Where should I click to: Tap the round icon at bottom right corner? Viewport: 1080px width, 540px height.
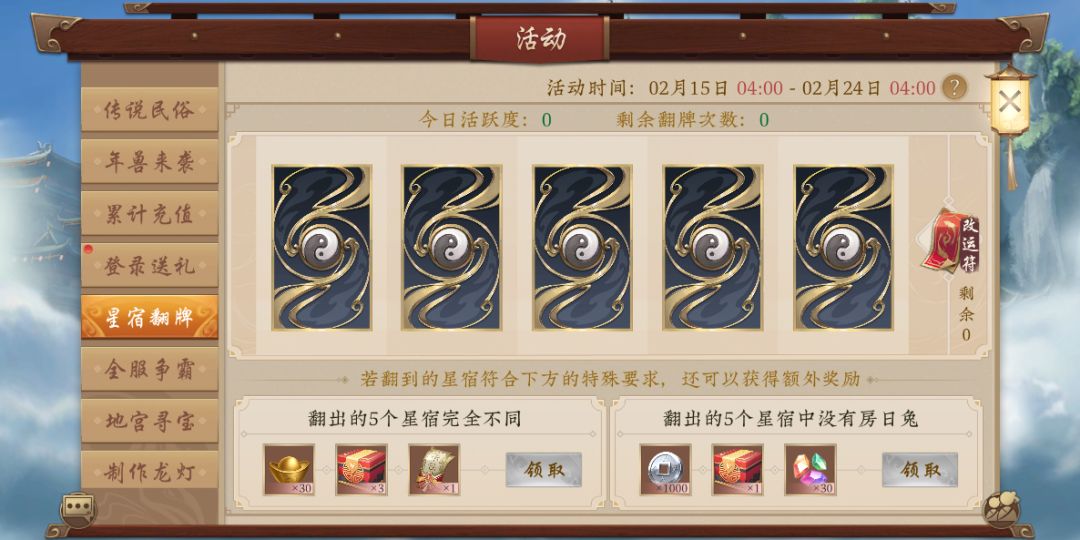[1001, 510]
